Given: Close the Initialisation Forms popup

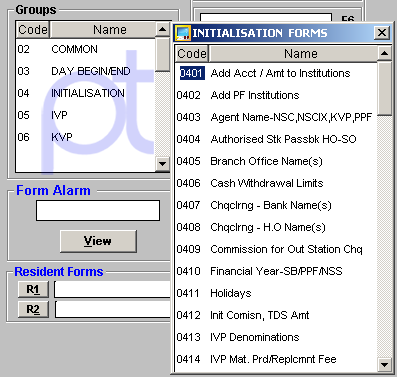Looking at the screenshot, I should coord(382,33).
